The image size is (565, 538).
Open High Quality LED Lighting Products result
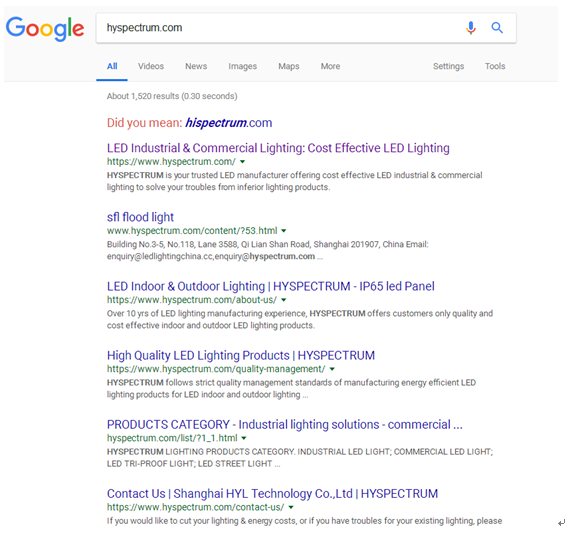click(241, 356)
